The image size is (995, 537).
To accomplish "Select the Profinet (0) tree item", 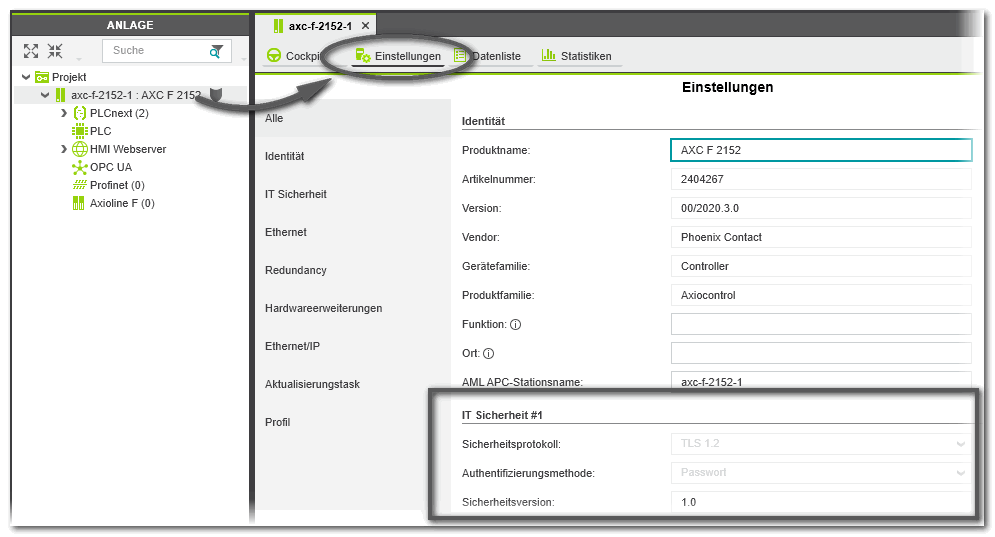I will [x=117, y=185].
